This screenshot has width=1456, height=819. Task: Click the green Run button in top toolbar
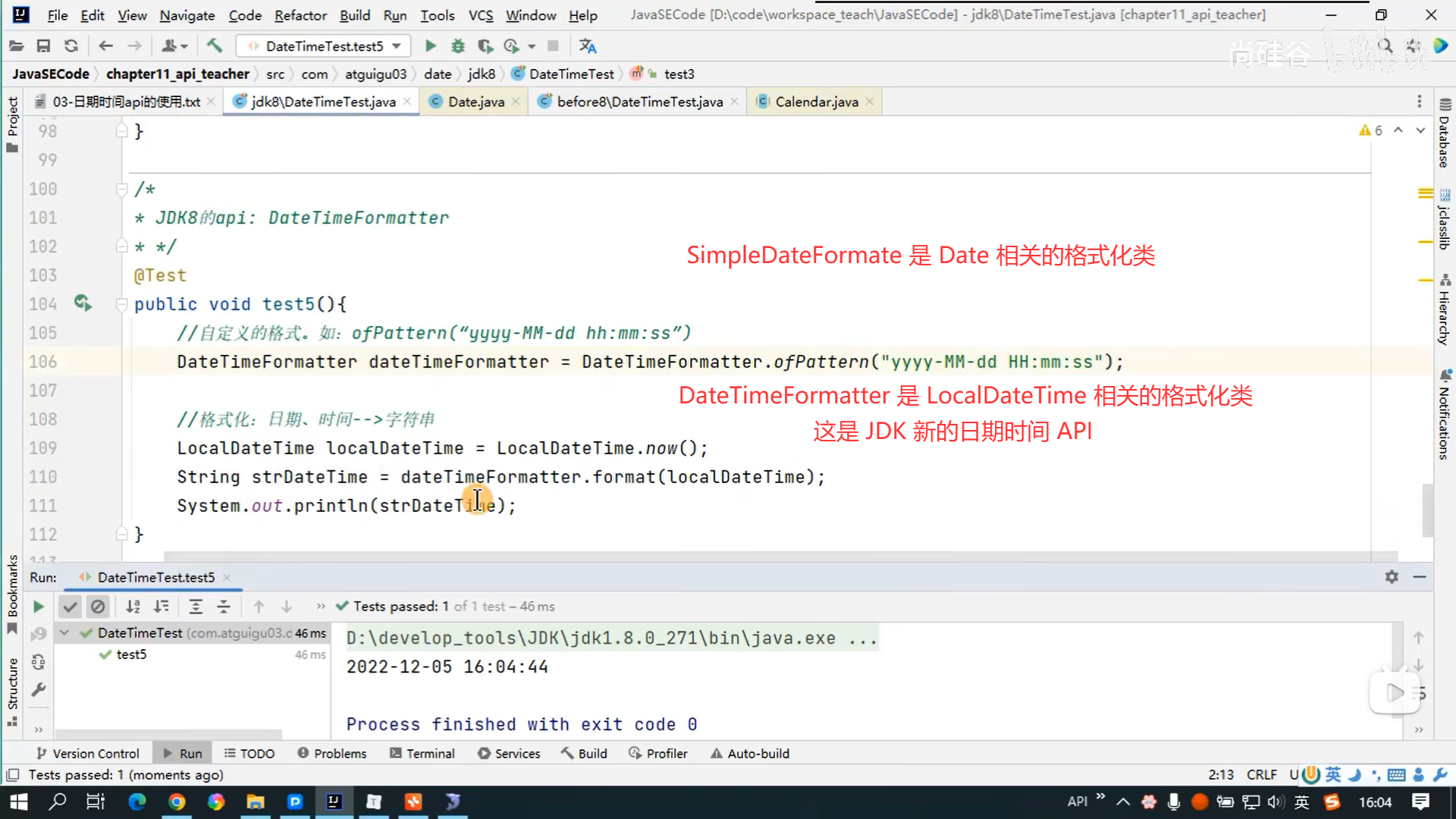(x=430, y=46)
